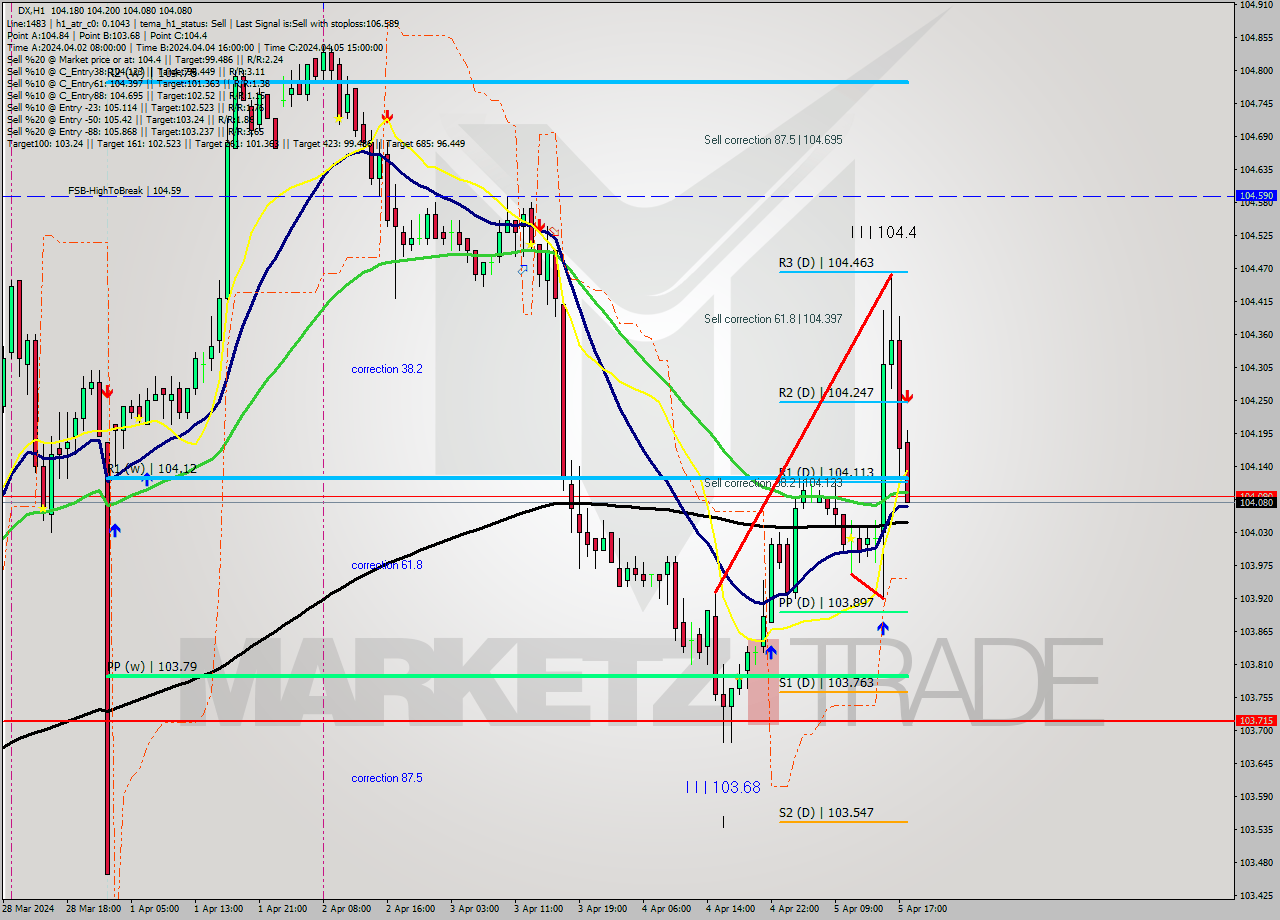The image size is (1280, 920).
Task: Click the 3 Apr 19:00 time axis label
Action: pyautogui.click(x=603, y=909)
